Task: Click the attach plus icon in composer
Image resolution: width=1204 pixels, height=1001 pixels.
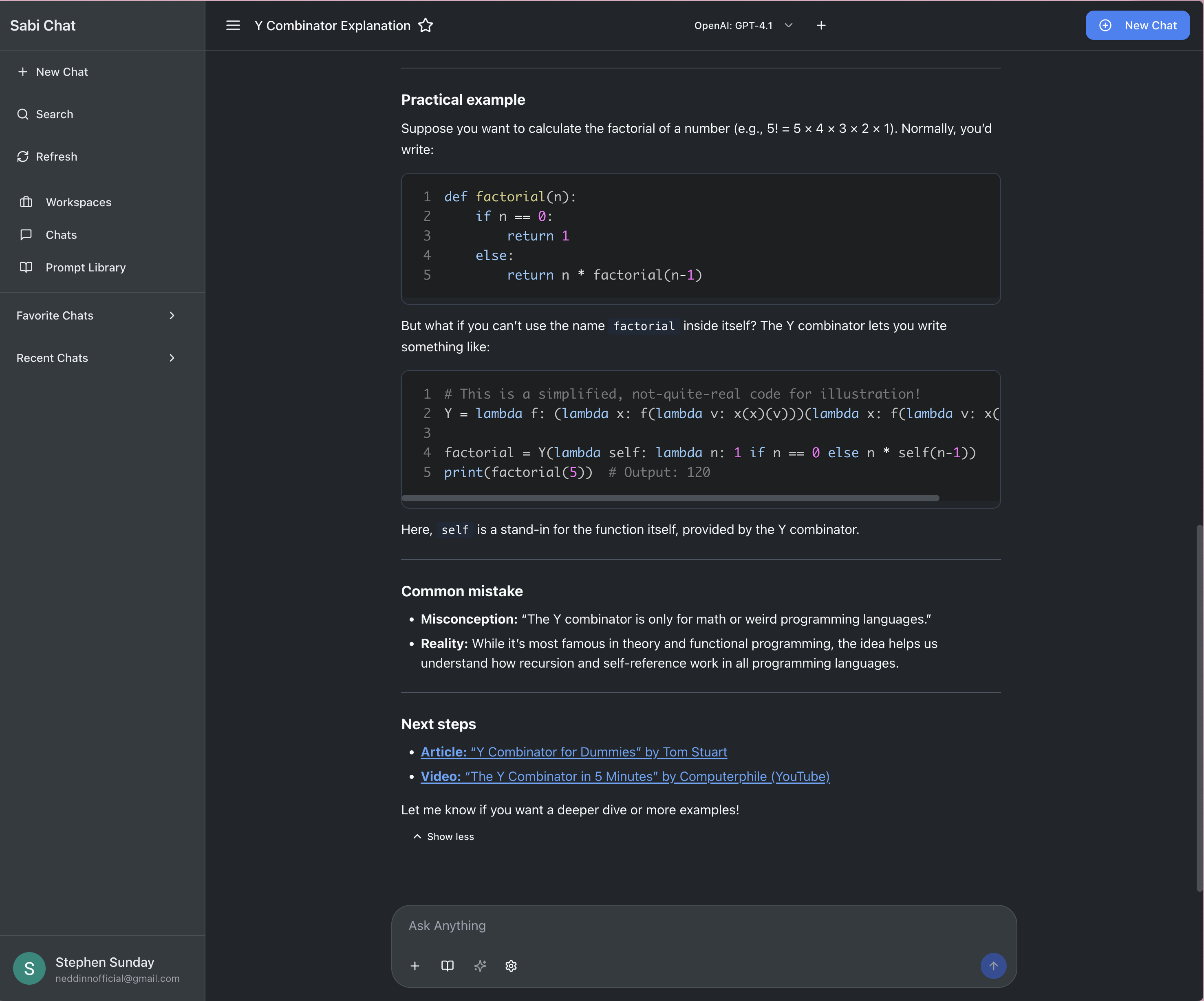Action: click(415, 966)
